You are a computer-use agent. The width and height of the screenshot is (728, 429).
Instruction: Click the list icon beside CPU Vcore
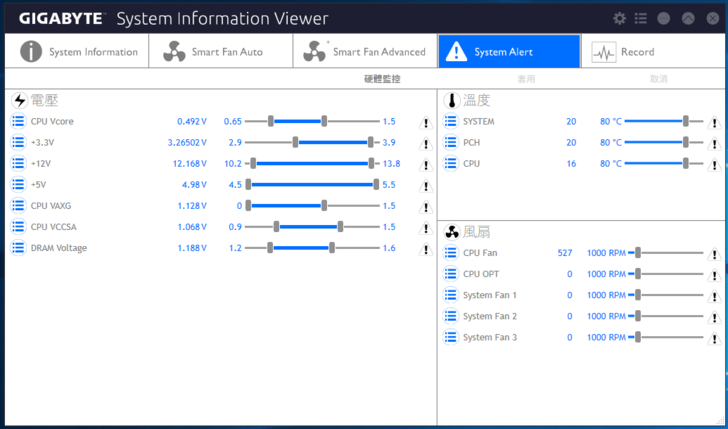18,121
